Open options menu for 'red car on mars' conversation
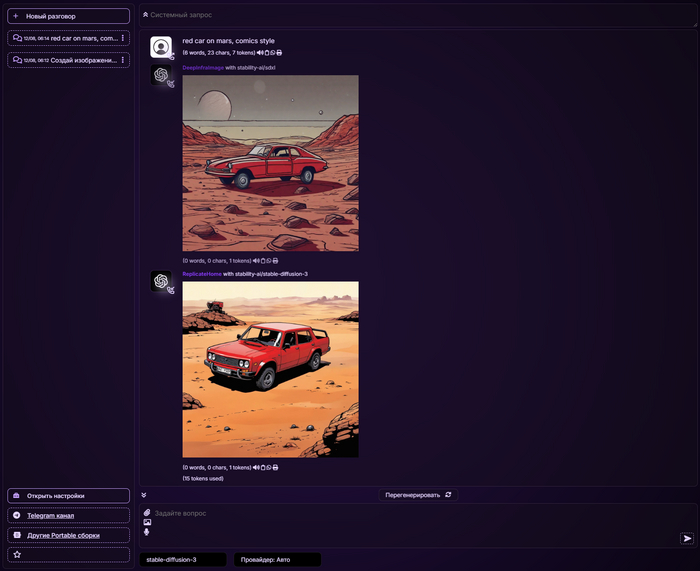Image resolution: width=700 pixels, height=571 pixels. (122, 38)
